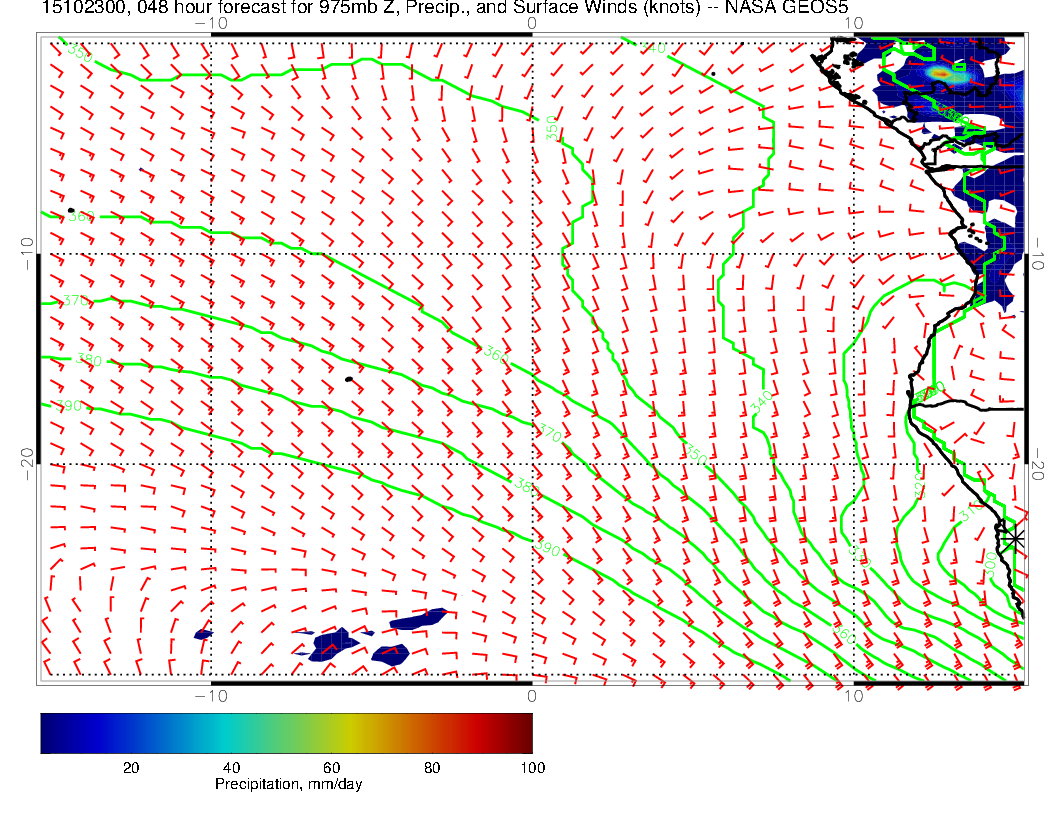
Task: Click the dark blue end of the color bar
Action: coord(50,732)
